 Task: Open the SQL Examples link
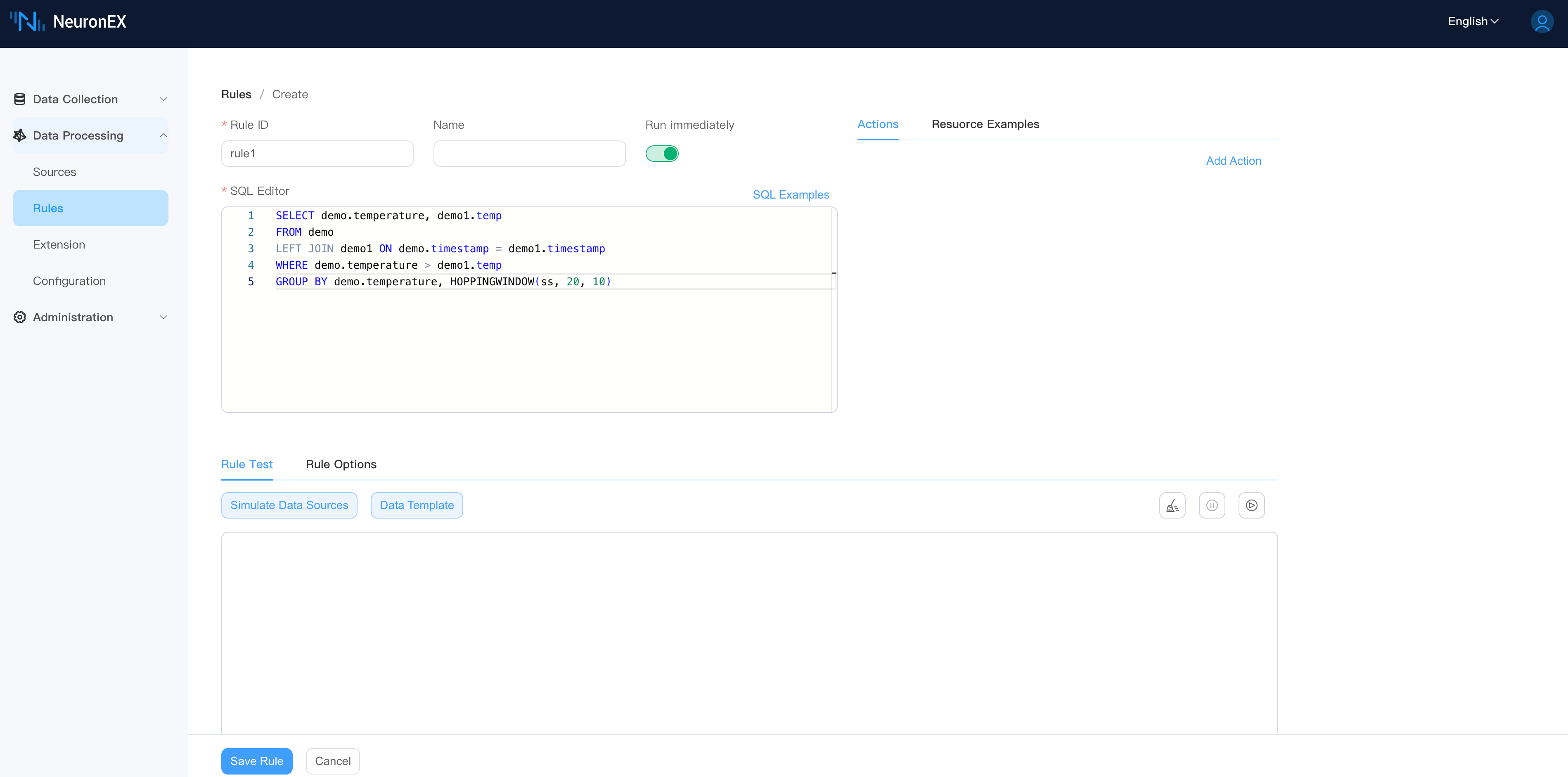[x=790, y=195]
